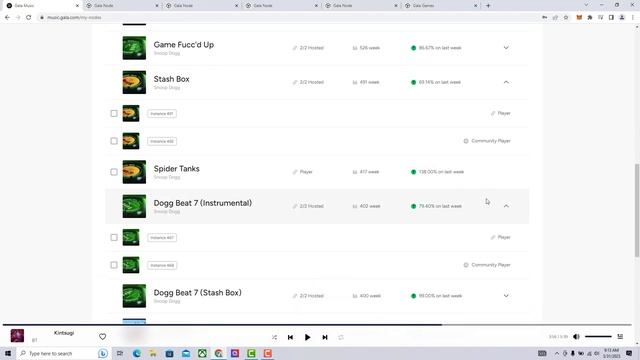Click Player status on first Stash Box instance
This screenshot has height=360, width=640.
500,113
